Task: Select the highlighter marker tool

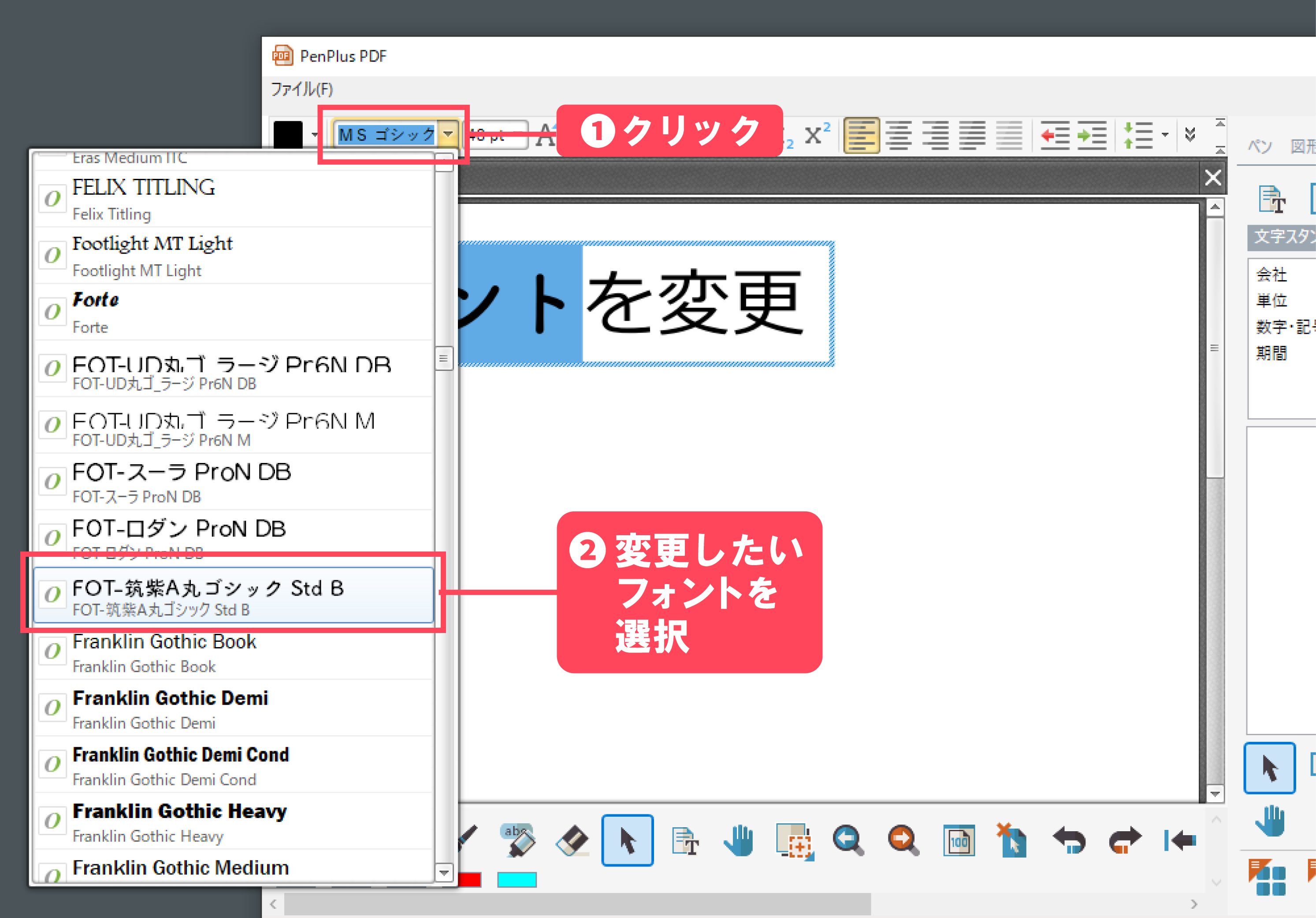Action: pos(518,841)
